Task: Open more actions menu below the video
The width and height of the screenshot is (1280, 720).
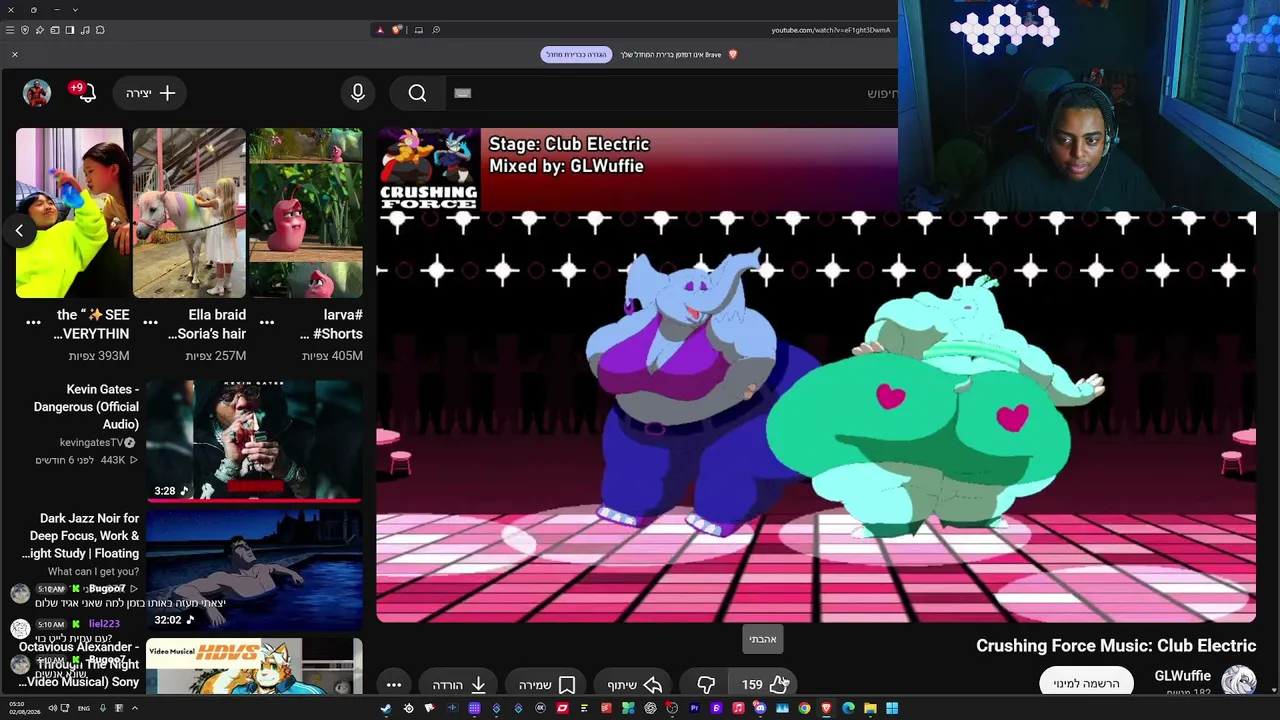Action: point(394,684)
